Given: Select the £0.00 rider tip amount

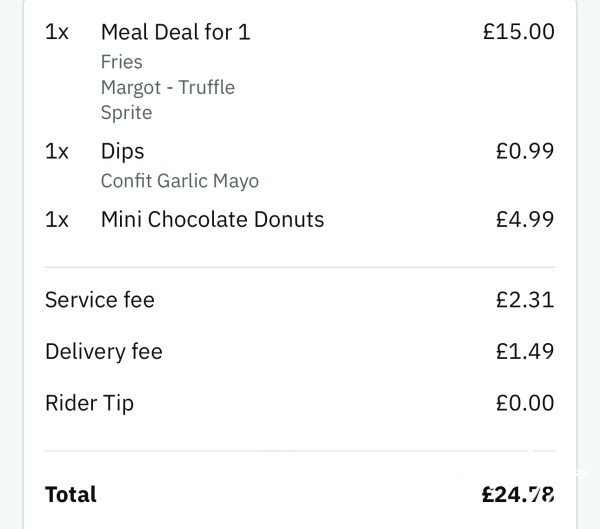Looking at the screenshot, I should coord(525,403).
